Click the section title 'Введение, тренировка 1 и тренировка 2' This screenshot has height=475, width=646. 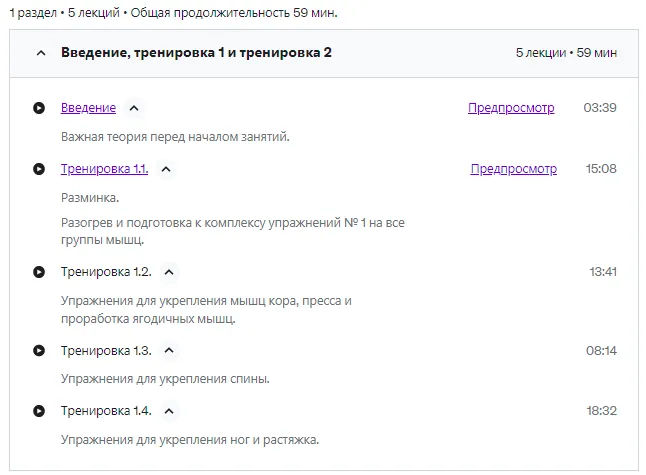[196, 53]
